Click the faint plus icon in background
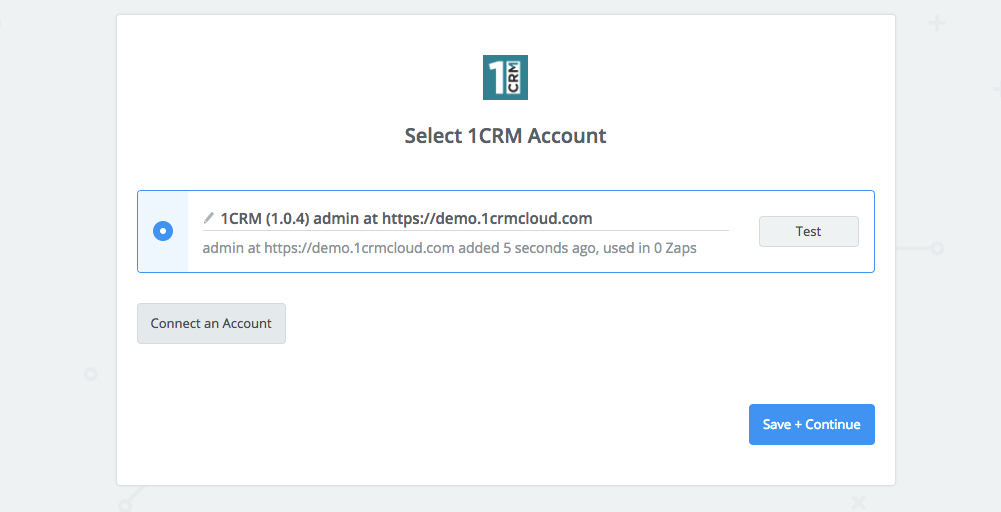 coord(937,24)
